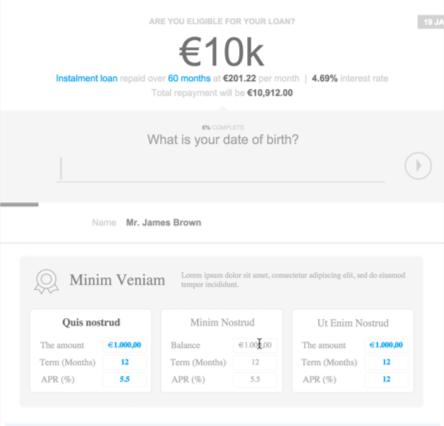Click the Balance field in Minim Nostrud
The width and height of the screenshot is (444, 426).
255,345
